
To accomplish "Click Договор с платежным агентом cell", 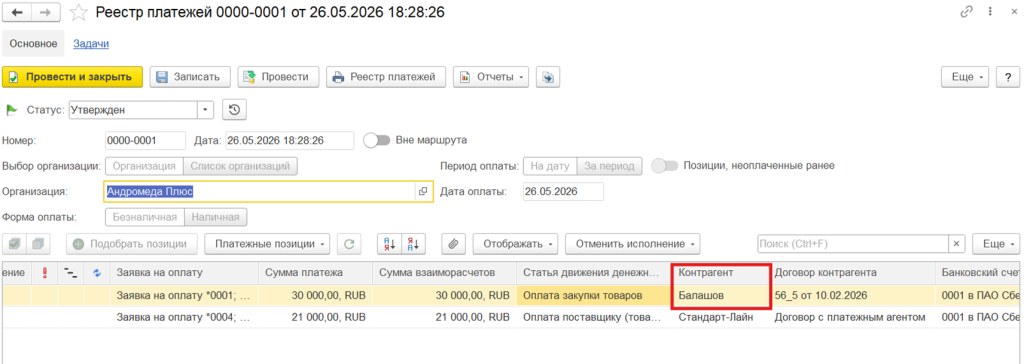I will 853,318.
